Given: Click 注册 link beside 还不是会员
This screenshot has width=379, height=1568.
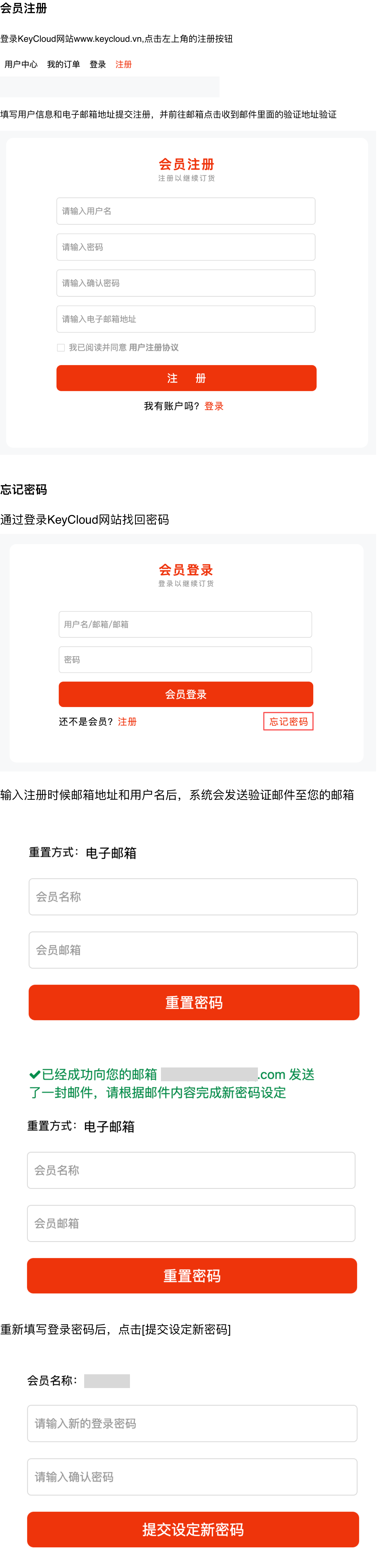Looking at the screenshot, I should (x=127, y=722).
